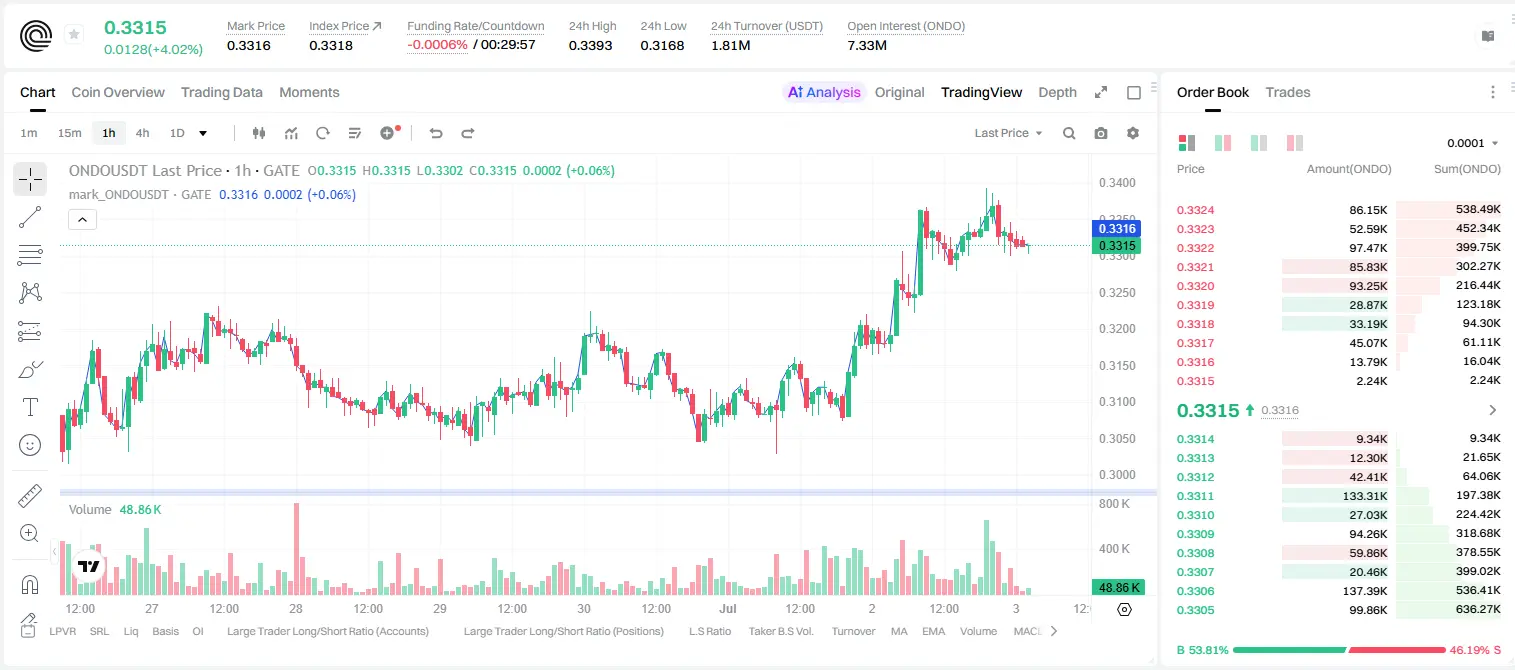
Task: Switch chart to Depth view
Action: (1057, 92)
